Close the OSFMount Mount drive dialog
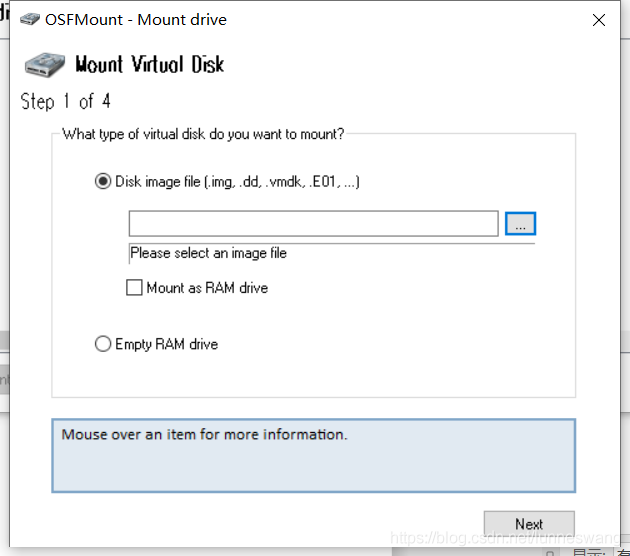630x556 pixels. [x=599, y=20]
